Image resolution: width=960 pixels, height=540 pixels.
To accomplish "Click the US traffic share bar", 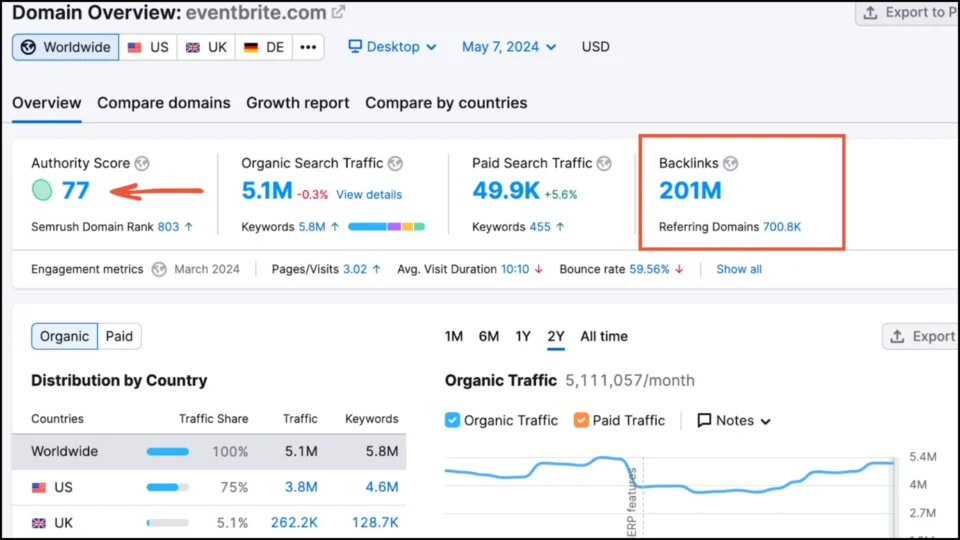I will (x=168, y=487).
